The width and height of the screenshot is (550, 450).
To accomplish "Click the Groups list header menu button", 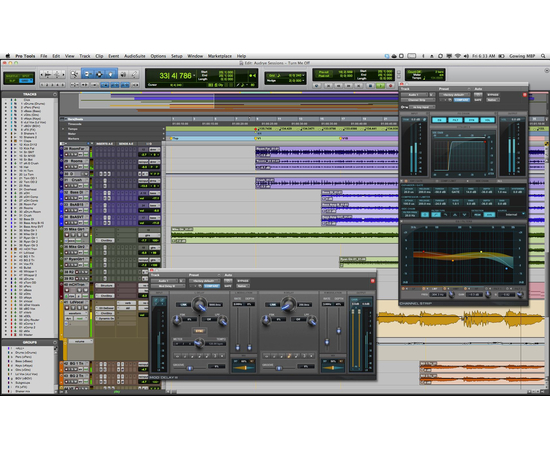I will point(55,342).
